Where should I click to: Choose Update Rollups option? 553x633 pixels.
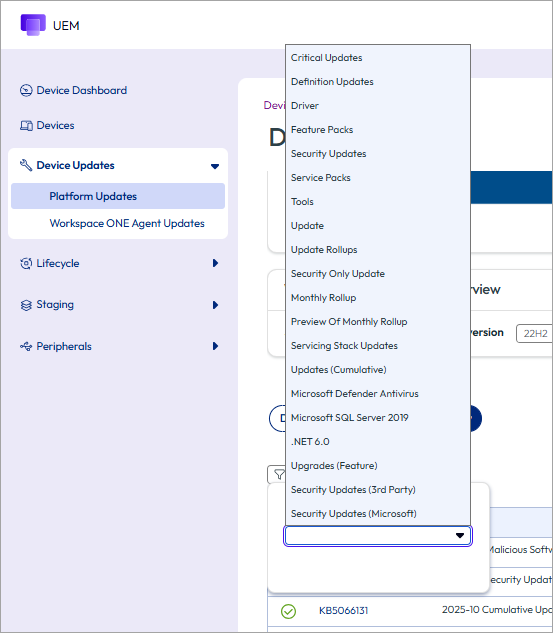378,250
